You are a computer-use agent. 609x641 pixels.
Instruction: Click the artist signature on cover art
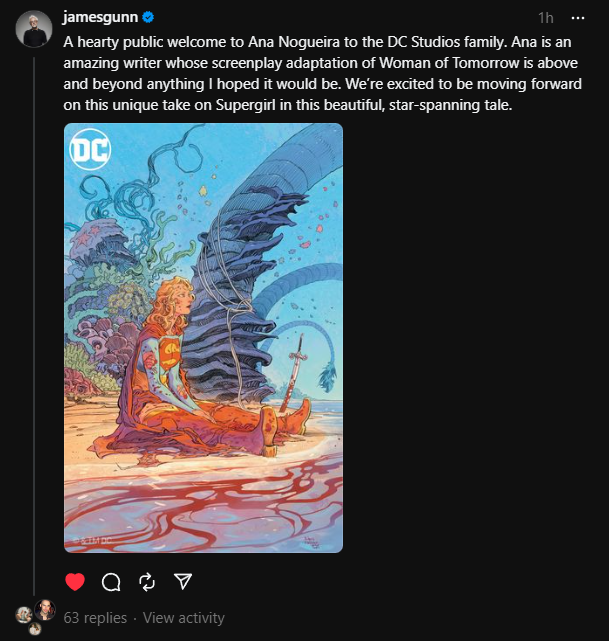tap(311, 542)
